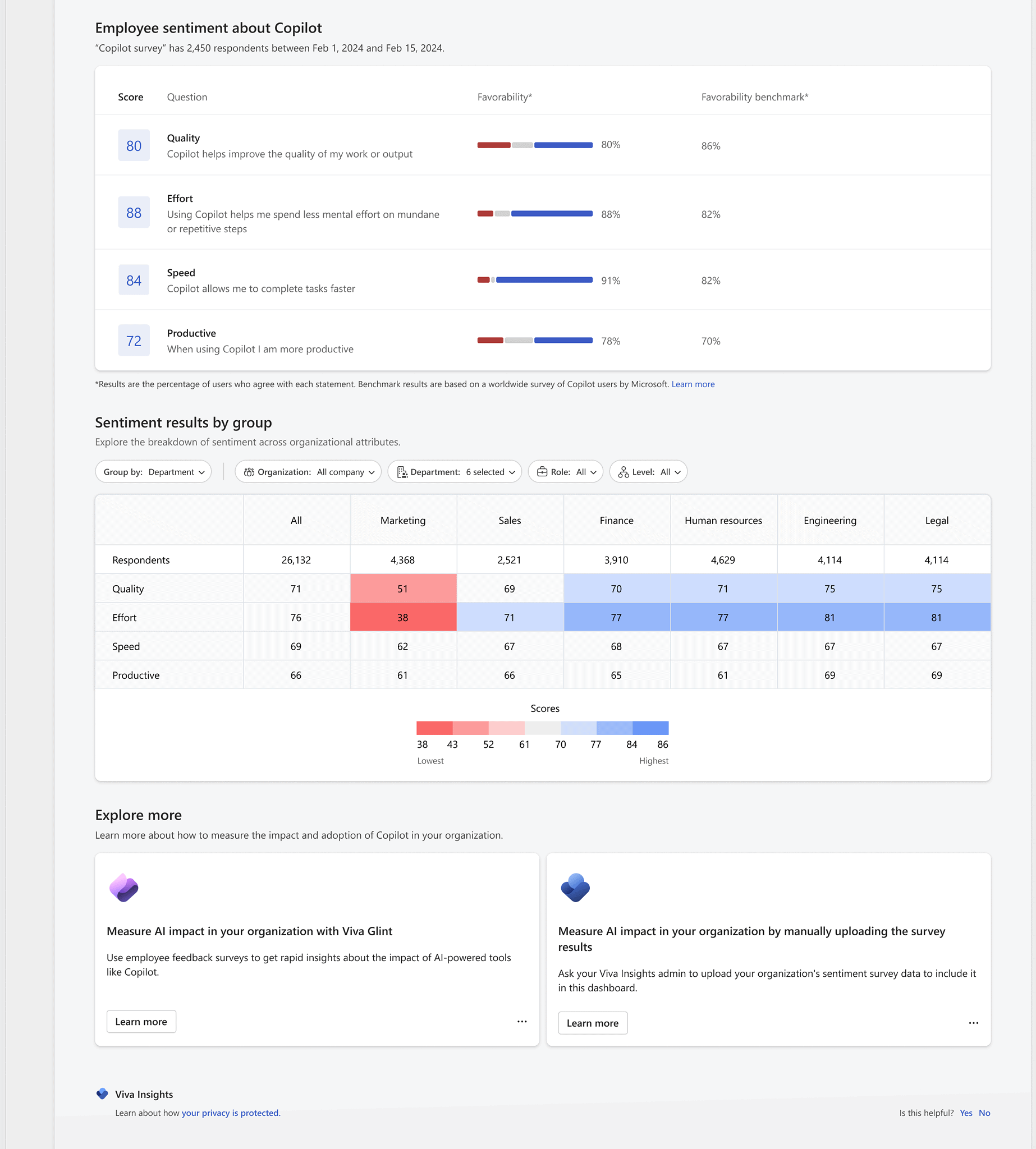Select Marketing's Effort score cell
This screenshot has height=1149, width=1036.
[x=402, y=617]
